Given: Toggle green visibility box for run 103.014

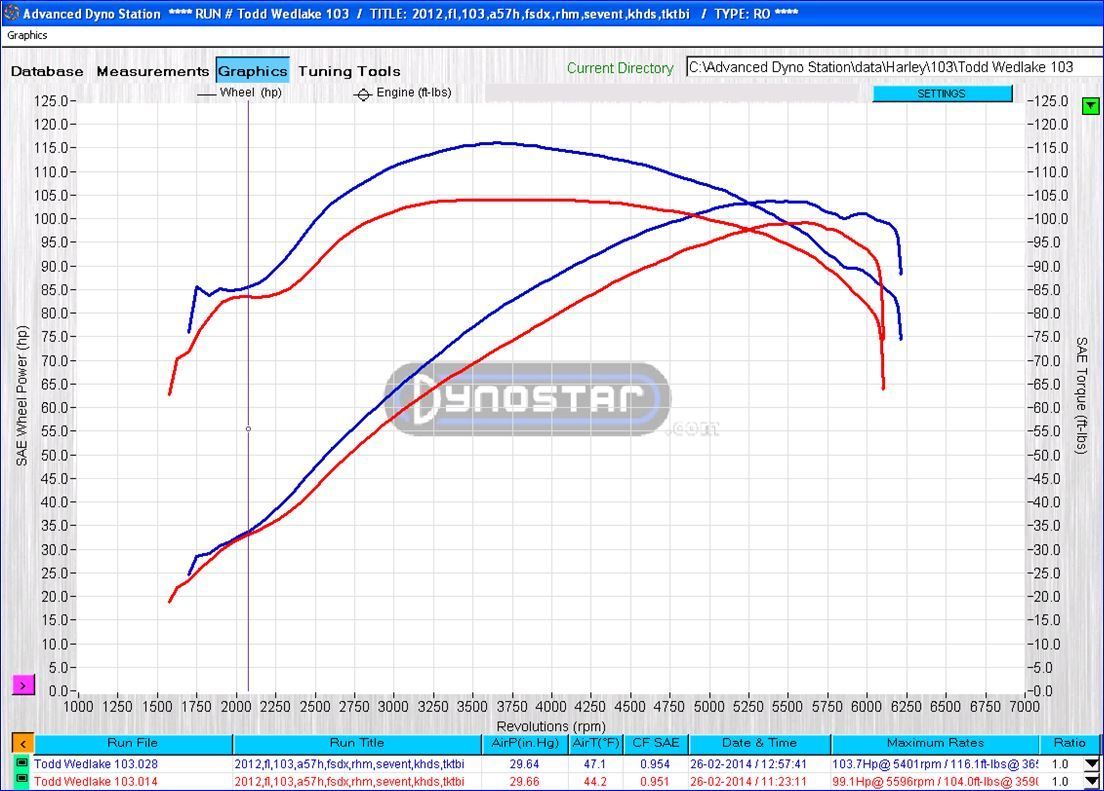Looking at the screenshot, I should [x=21, y=781].
